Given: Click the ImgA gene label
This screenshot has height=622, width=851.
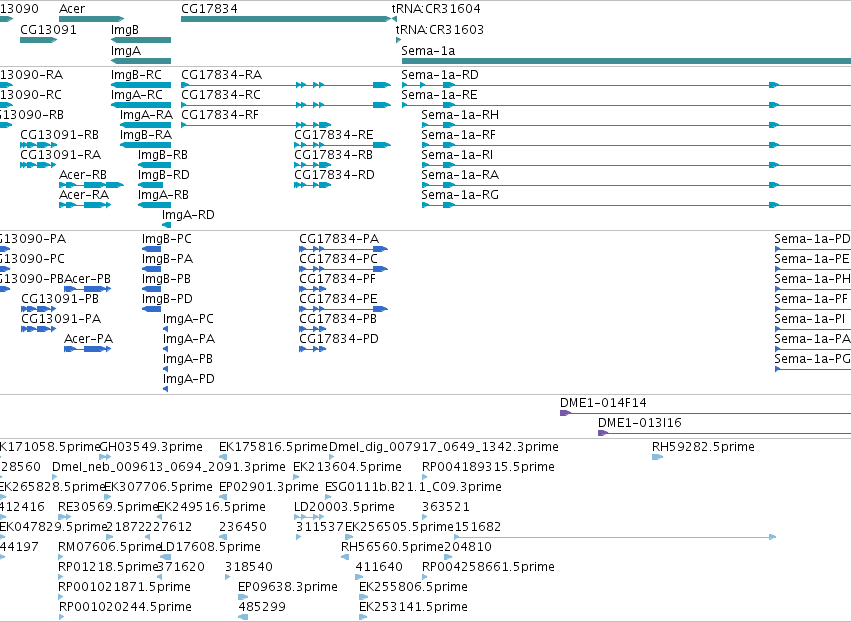Looking at the screenshot, I should pyautogui.click(x=126, y=50).
